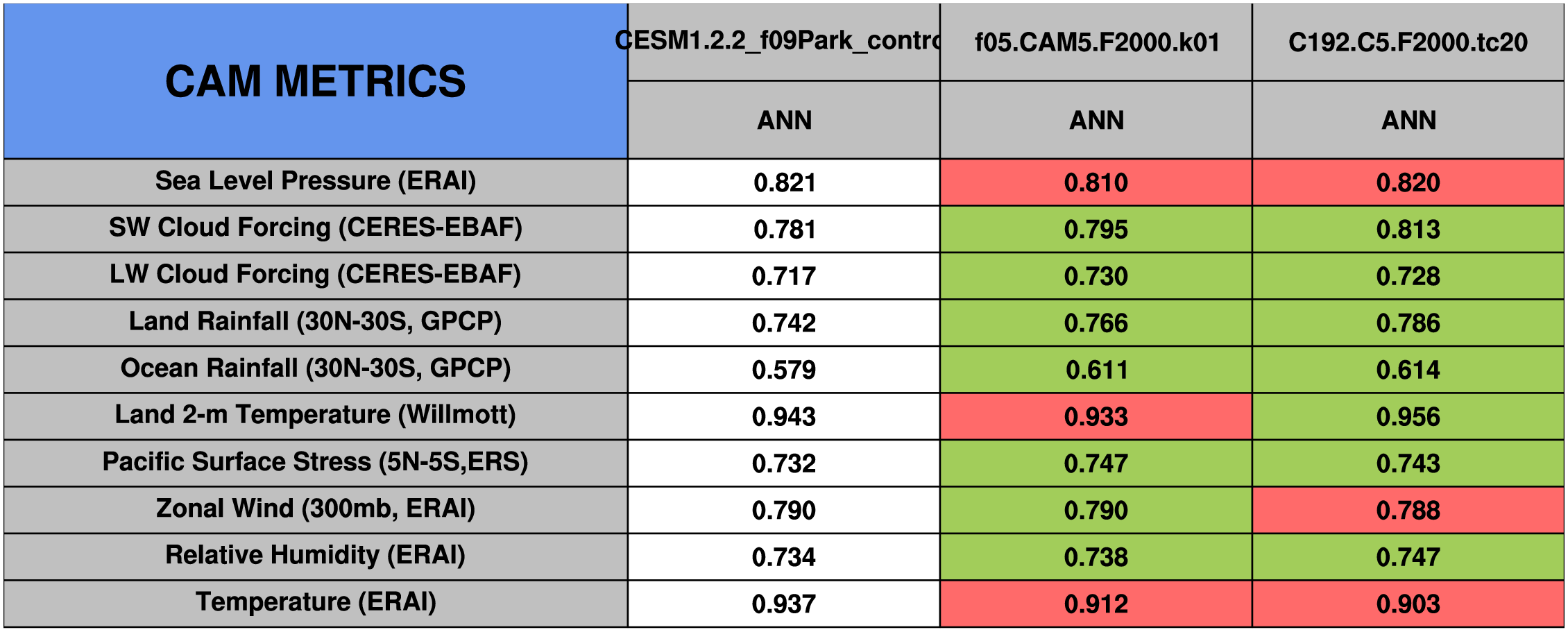Click the red 0.810 Sea Level Pressure cell

1096,182
